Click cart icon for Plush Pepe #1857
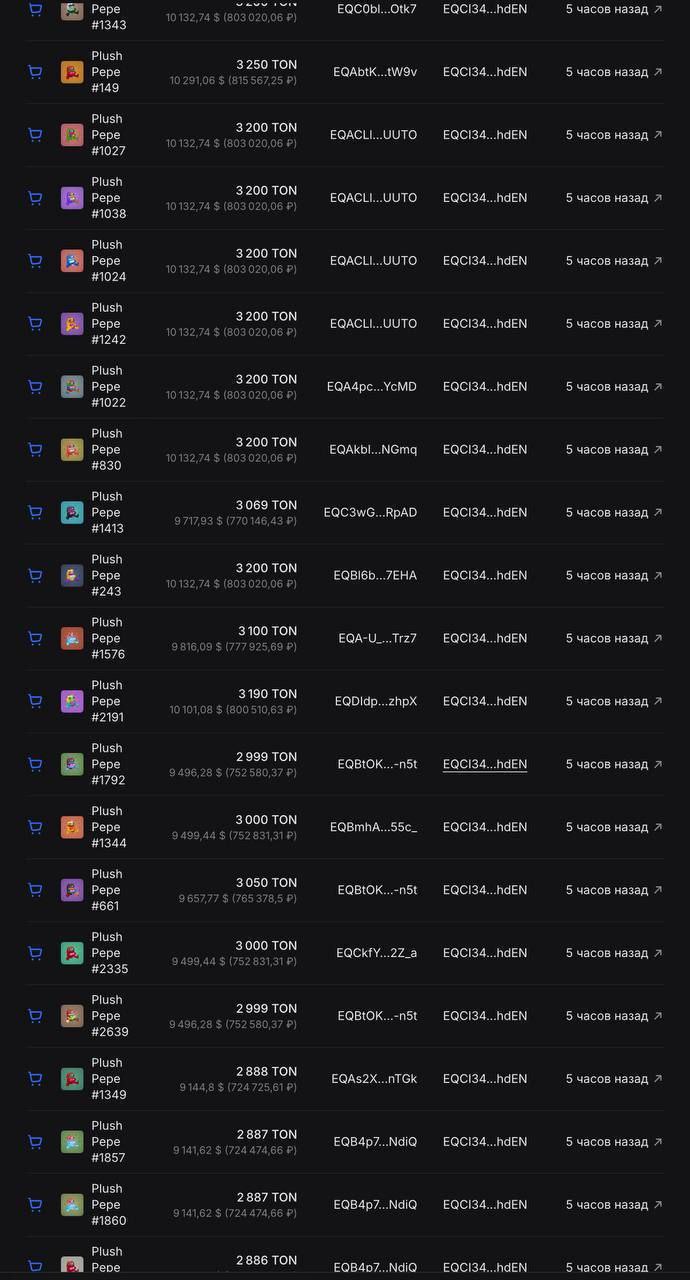690x1280 pixels. (x=35, y=1143)
